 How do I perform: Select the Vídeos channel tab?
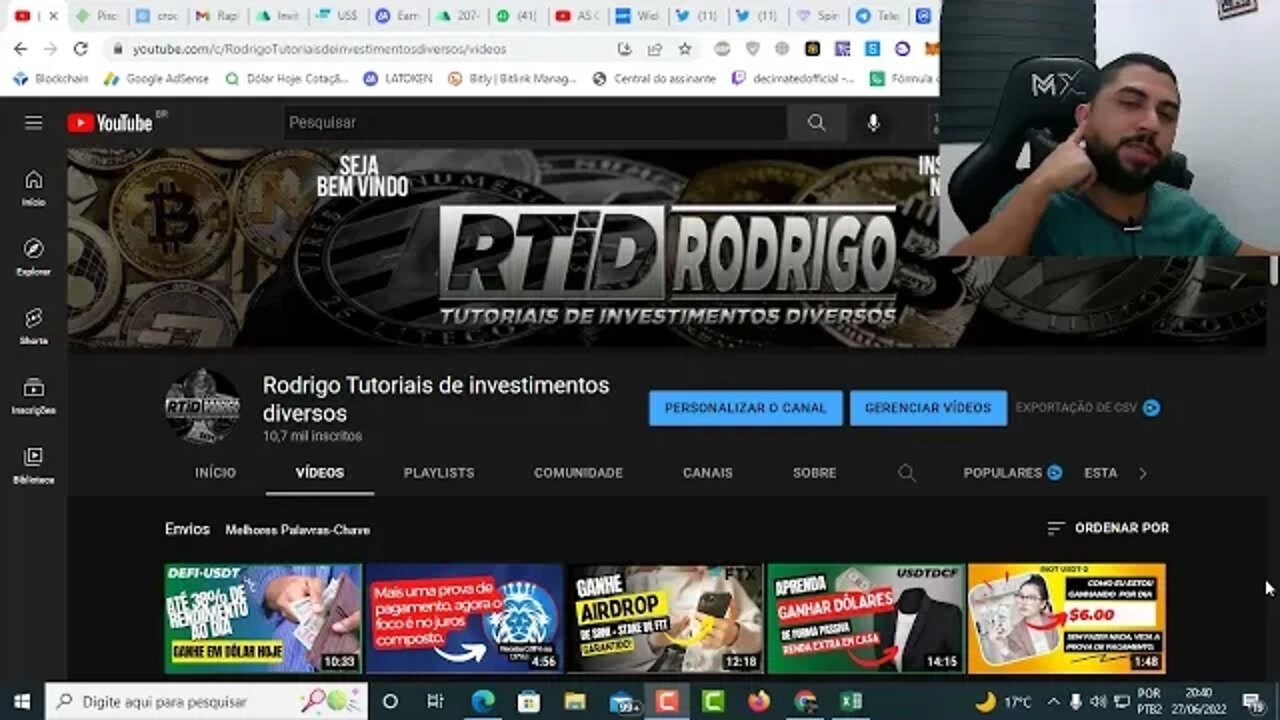click(320, 473)
